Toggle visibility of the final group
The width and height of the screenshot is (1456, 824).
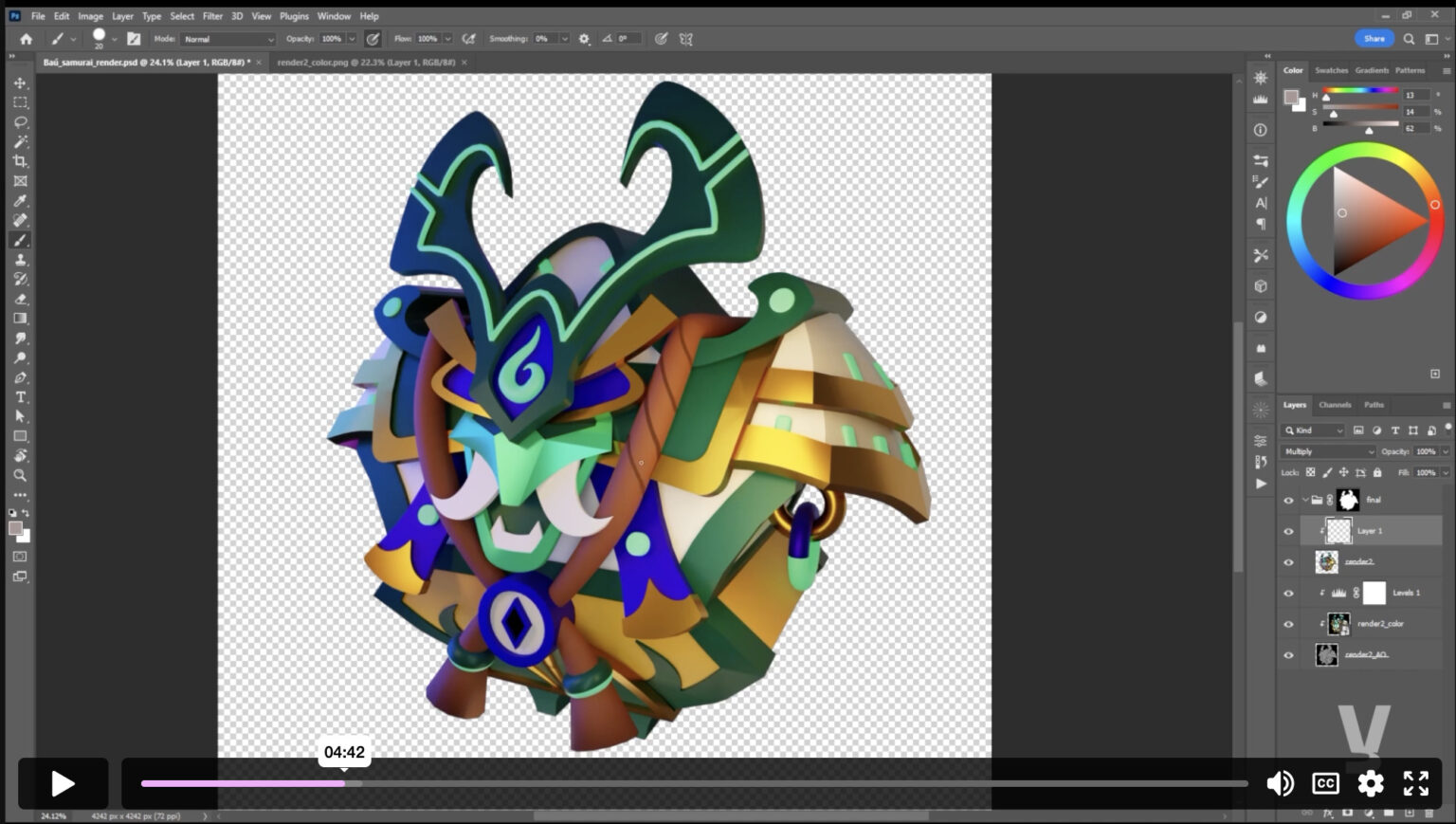[x=1288, y=501]
